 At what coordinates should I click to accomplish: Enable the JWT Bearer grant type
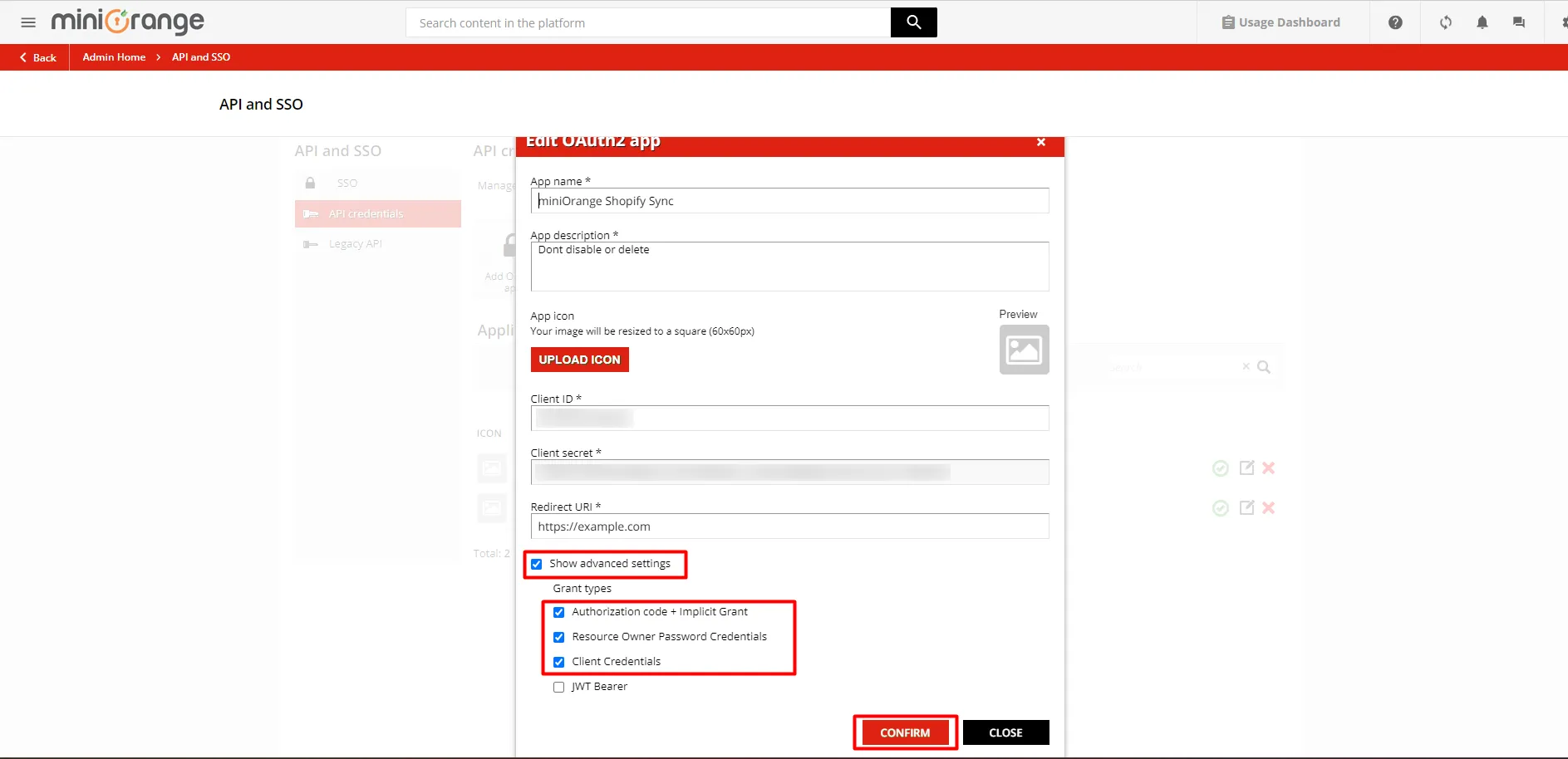tap(559, 687)
